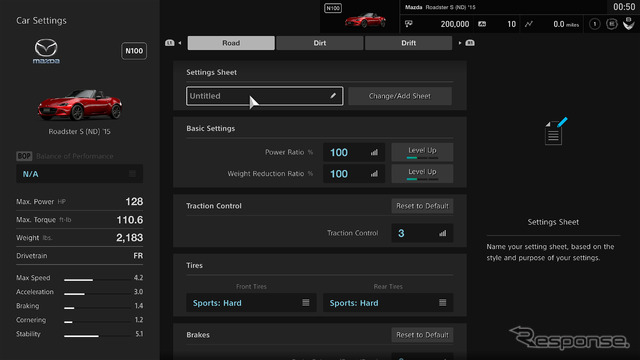Click the Max. Power value 128
Viewport: 640px width, 360px height.
pyautogui.click(x=134, y=202)
